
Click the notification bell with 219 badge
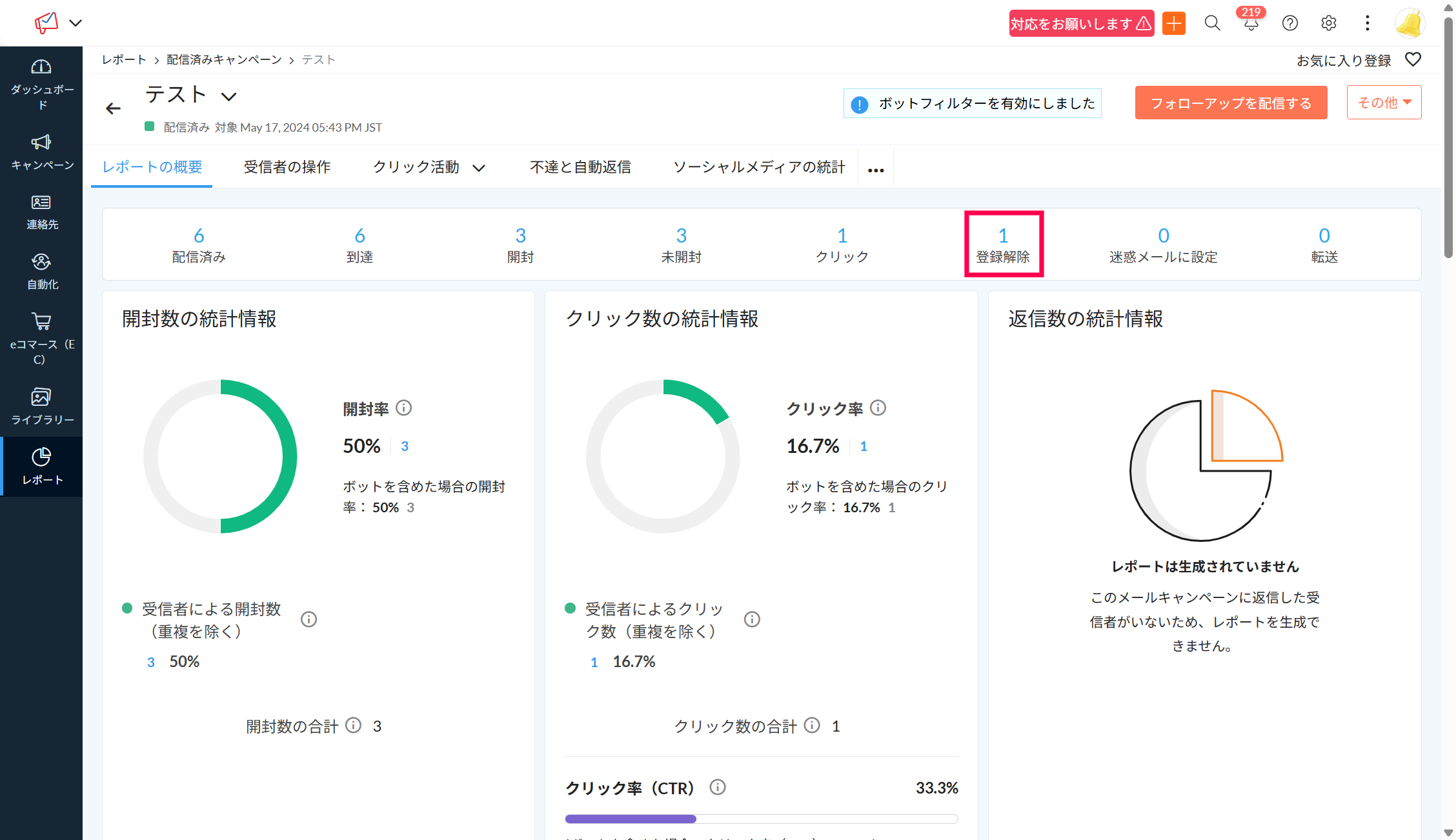tap(1251, 24)
